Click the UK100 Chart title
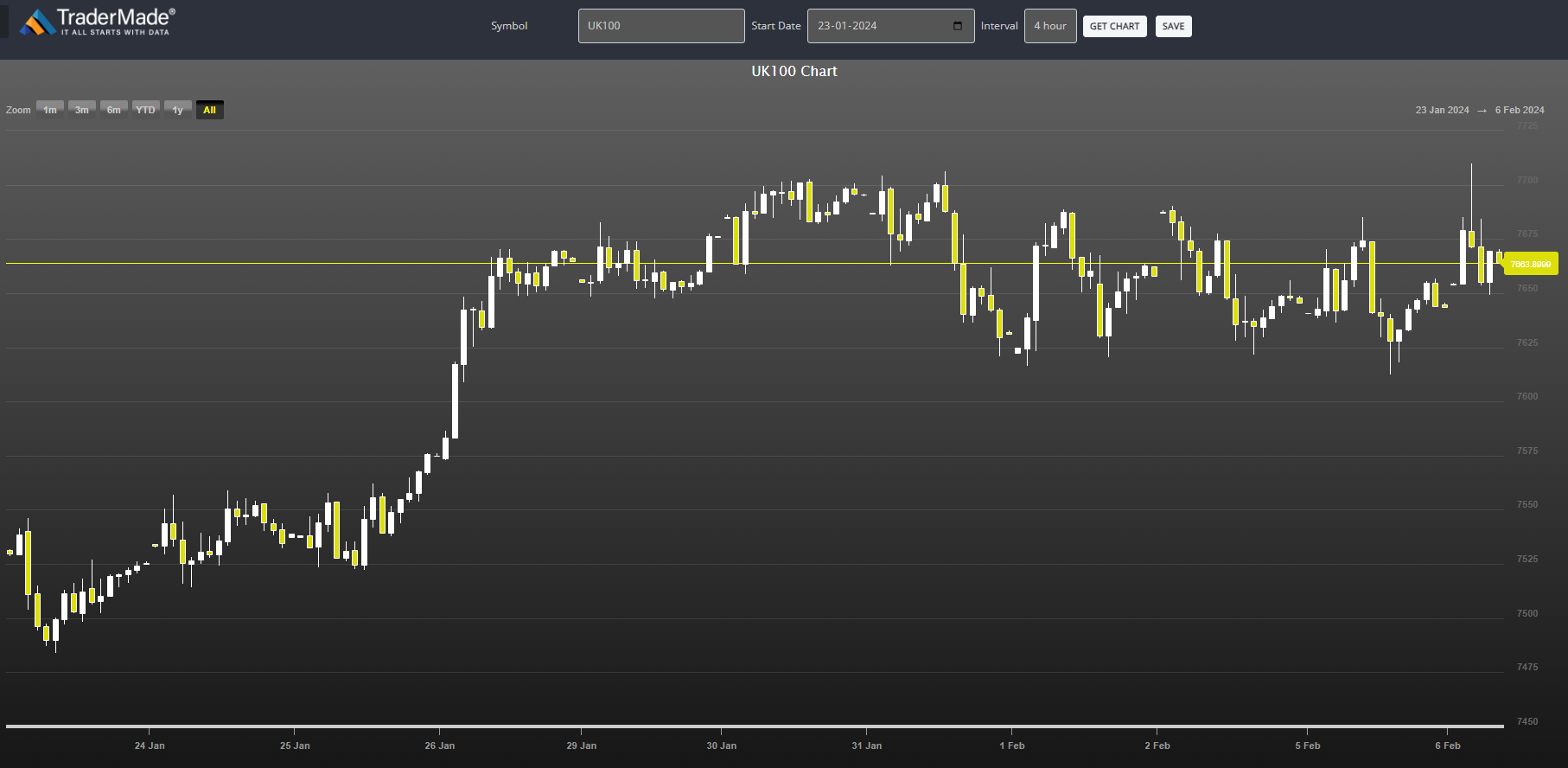This screenshot has width=1568, height=768. pos(794,71)
